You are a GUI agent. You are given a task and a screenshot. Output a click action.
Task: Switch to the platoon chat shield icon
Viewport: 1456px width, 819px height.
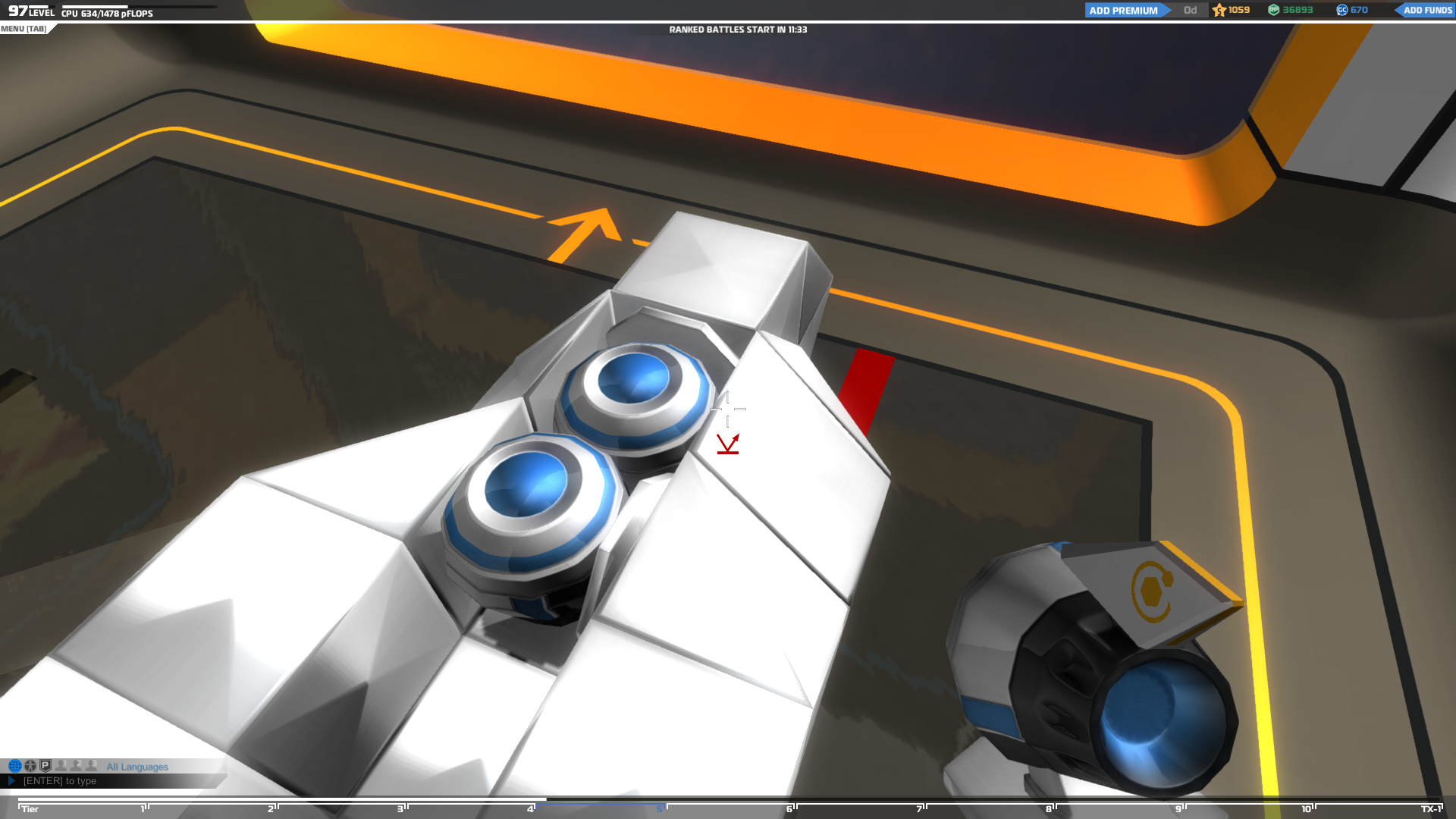coord(45,766)
